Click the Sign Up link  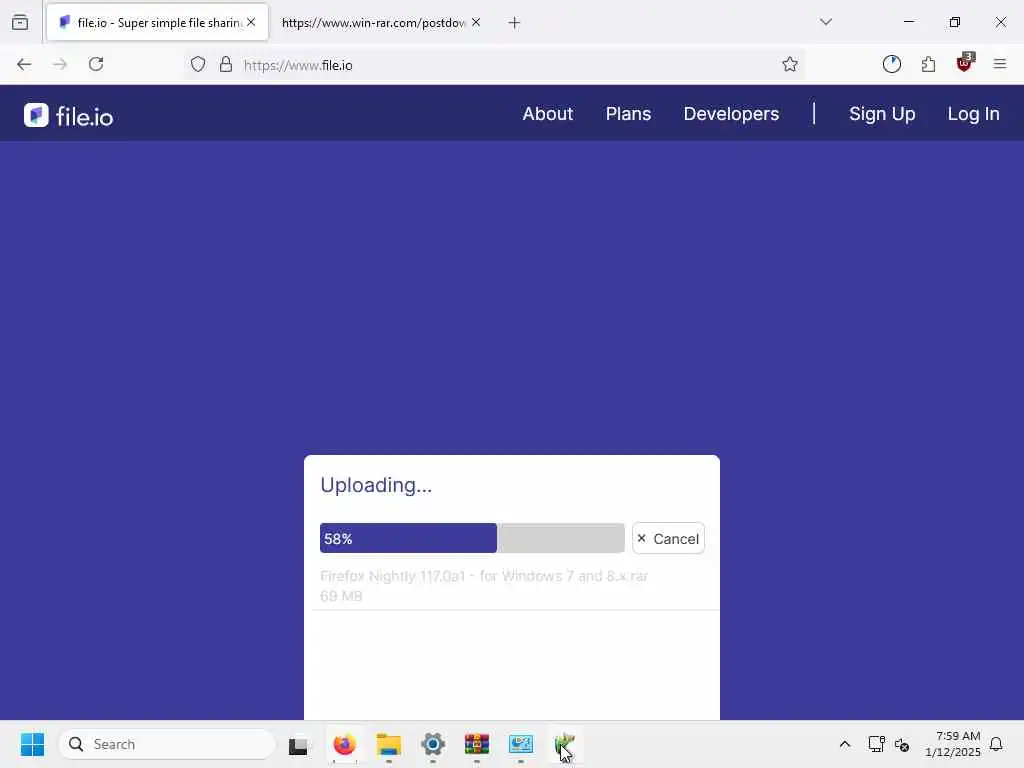pyautogui.click(x=882, y=114)
